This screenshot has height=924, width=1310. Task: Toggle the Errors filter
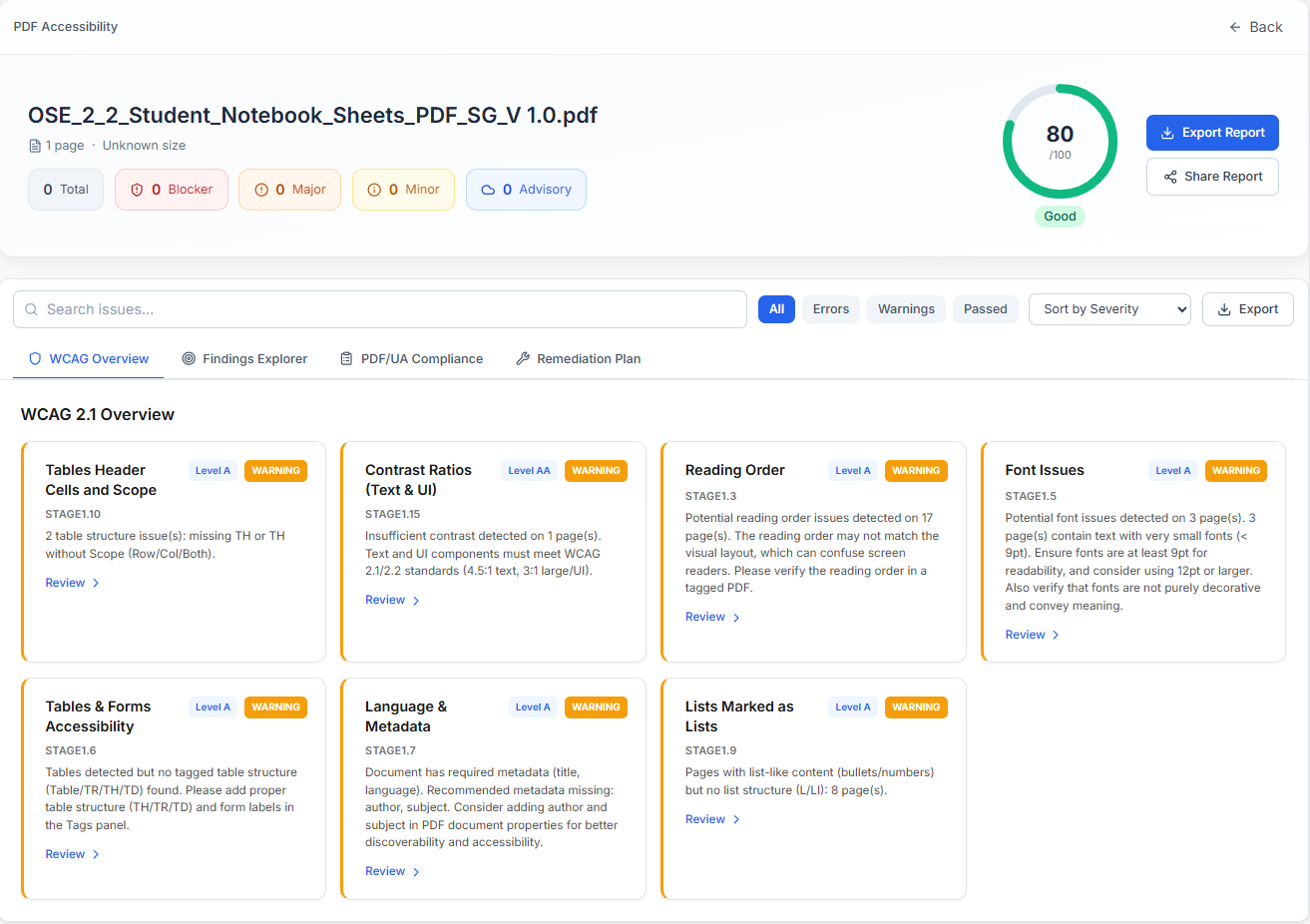point(830,309)
